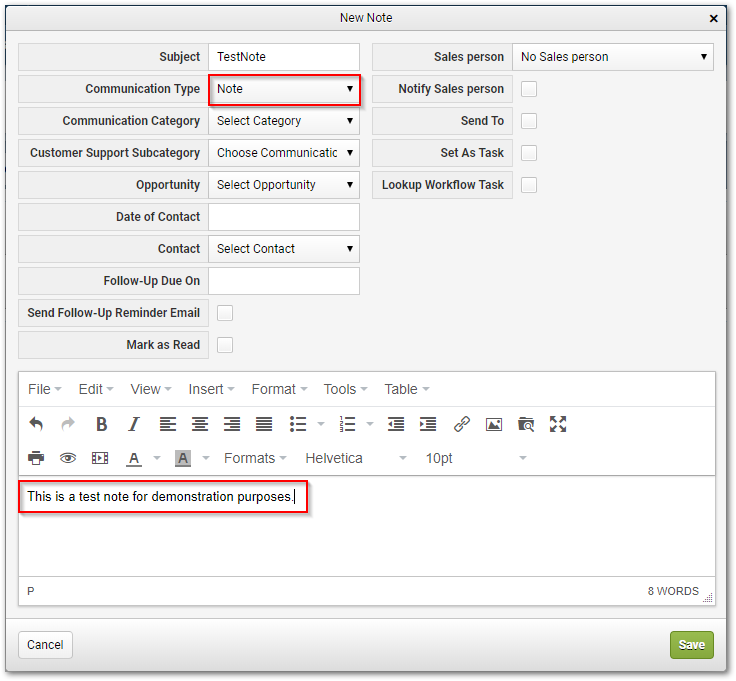Image resolution: width=736 pixels, height=681 pixels.
Task: Save the new note
Action: click(691, 645)
